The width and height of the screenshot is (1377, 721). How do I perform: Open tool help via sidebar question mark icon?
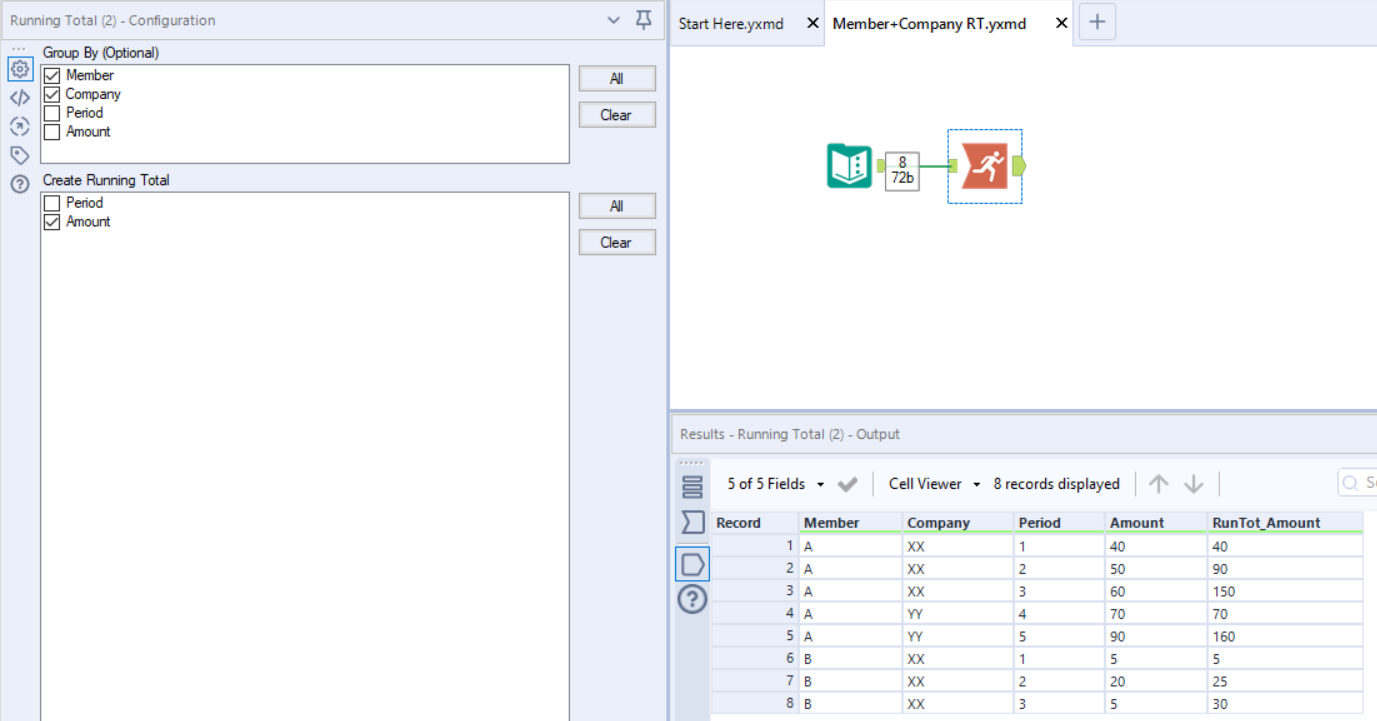20,184
